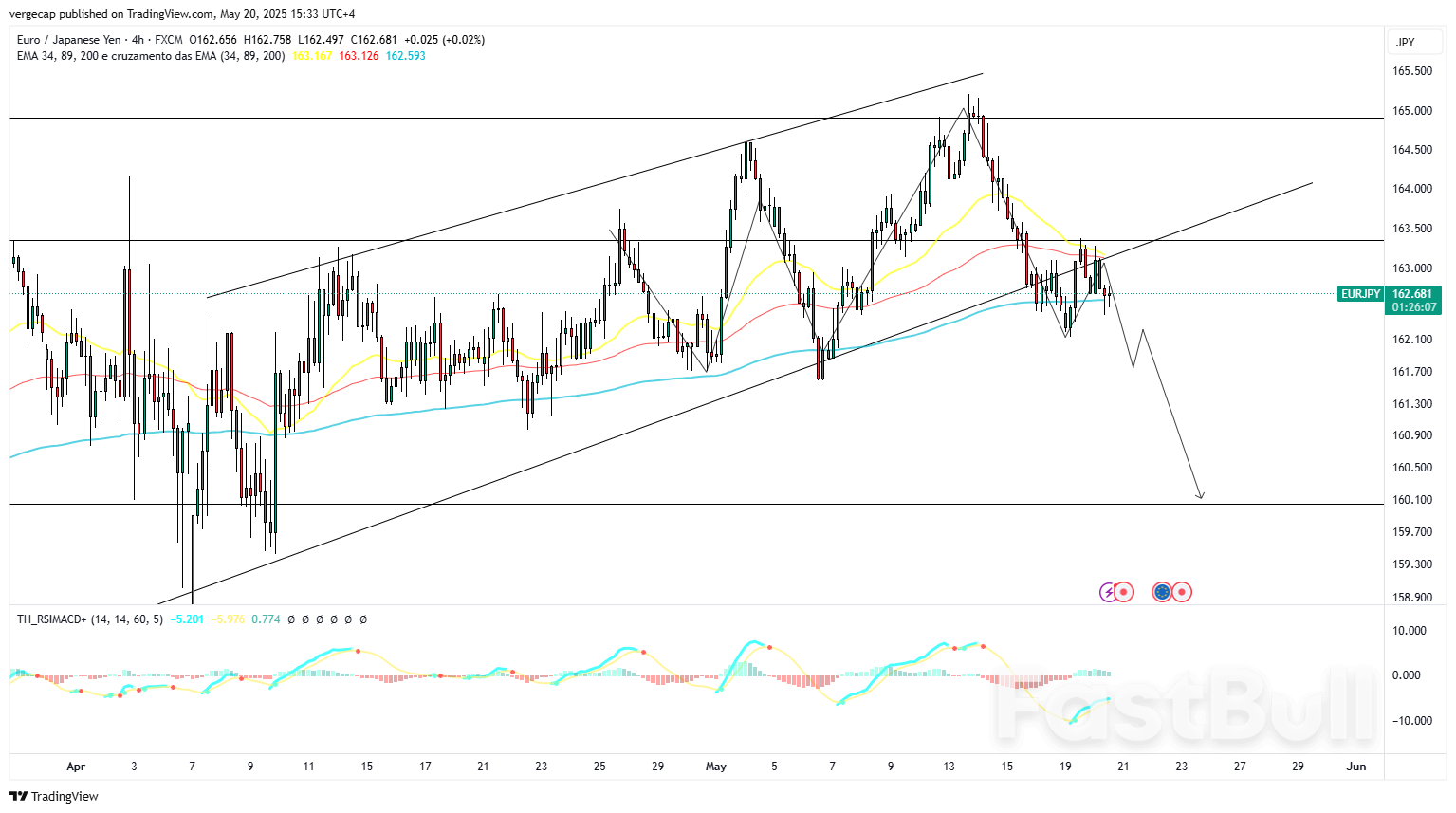This screenshot has width=1456, height=813.
Task: Open the EU flag economic calendar event marker
Action: [1162, 591]
